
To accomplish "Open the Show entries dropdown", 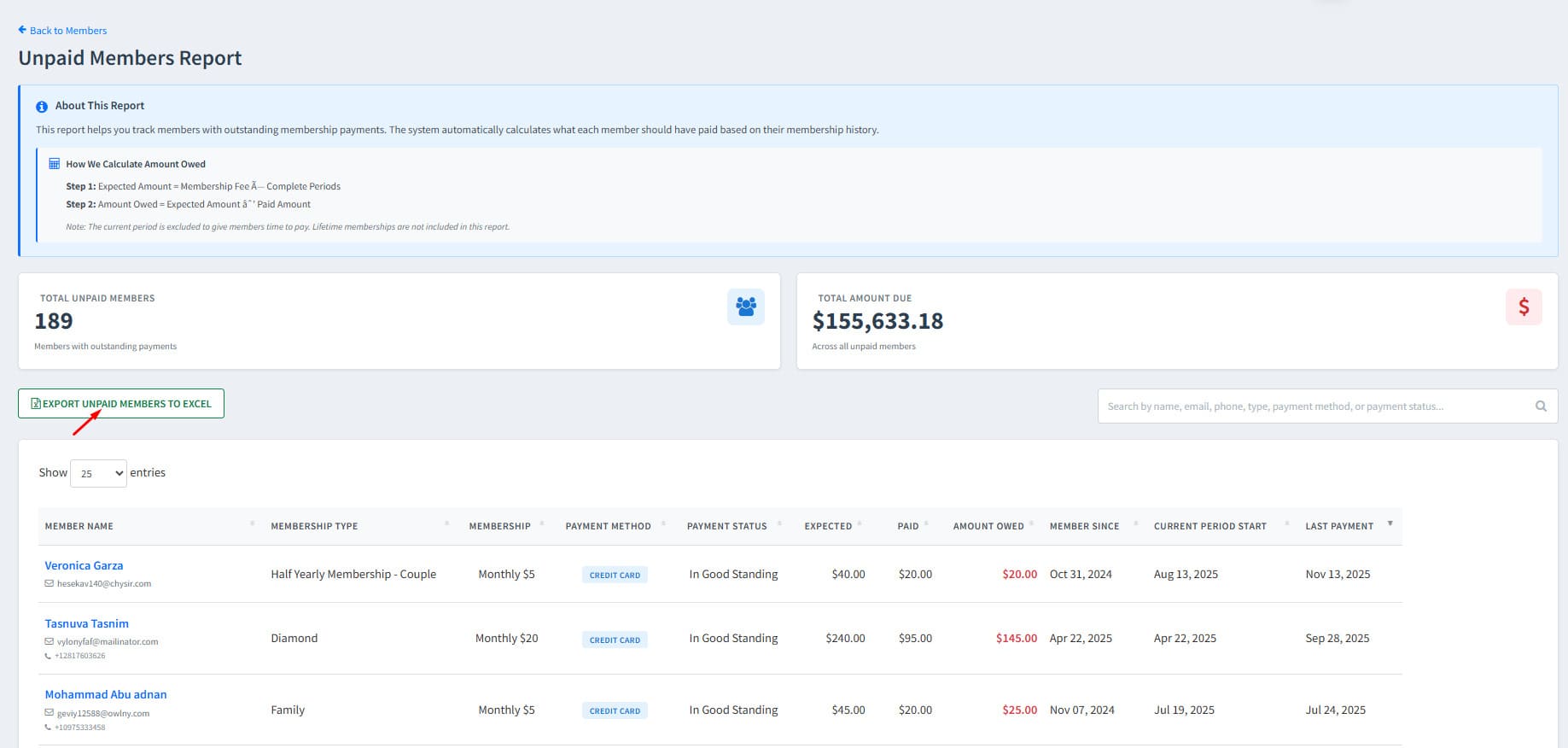I will [x=98, y=473].
